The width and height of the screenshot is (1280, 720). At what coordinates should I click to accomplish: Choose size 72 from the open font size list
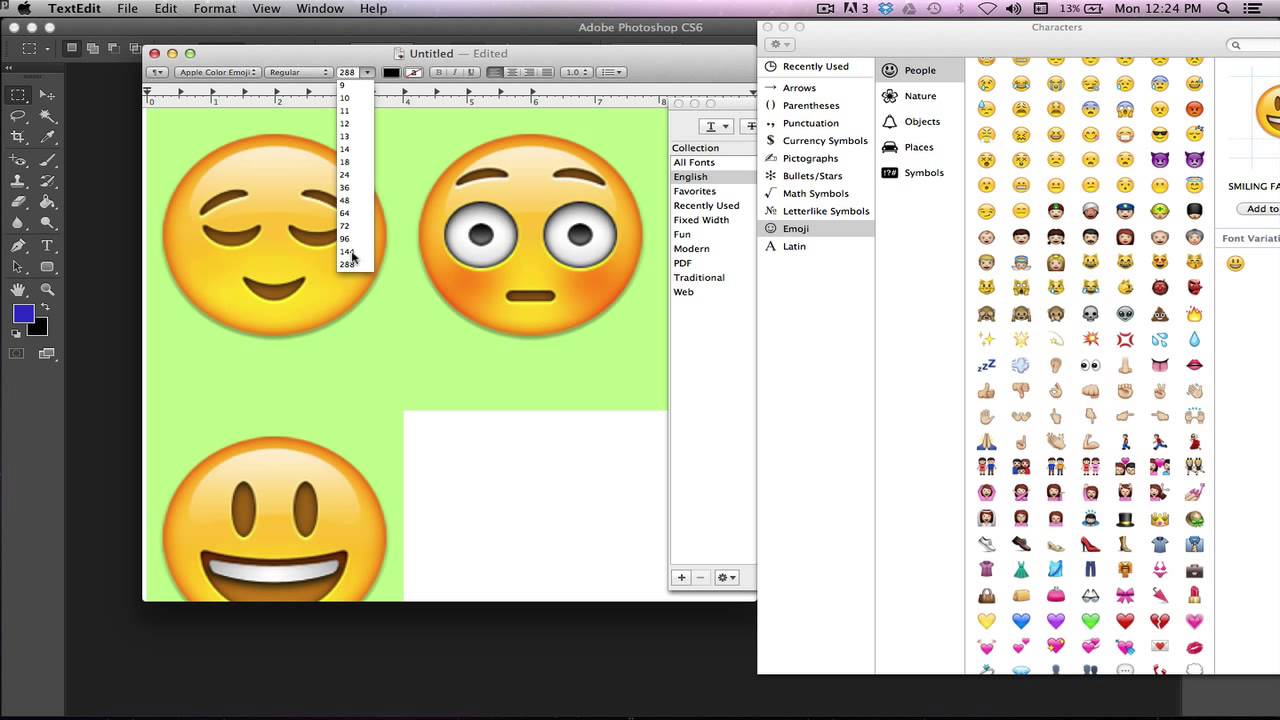pyautogui.click(x=345, y=225)
